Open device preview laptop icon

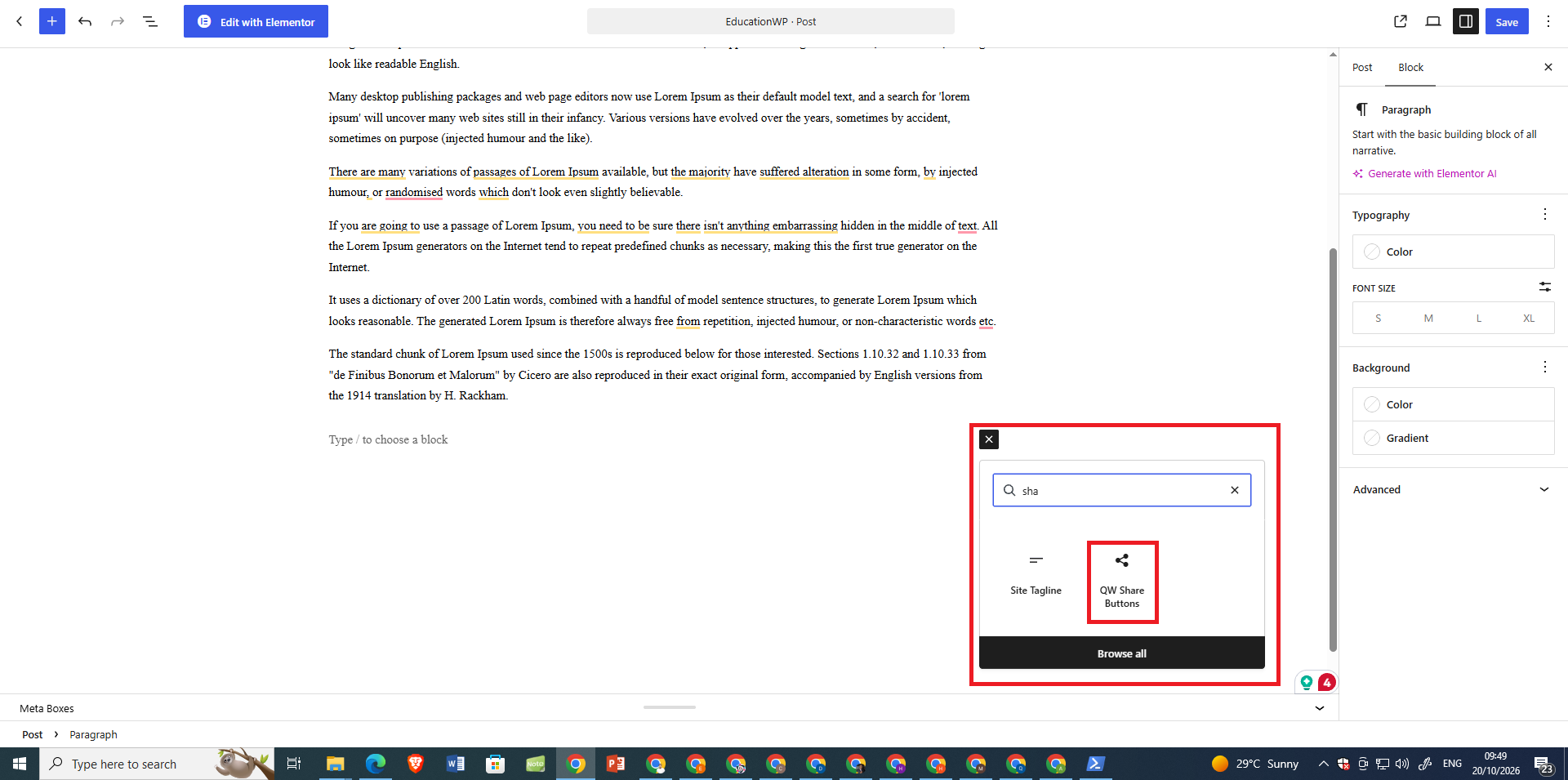[1433, 21]
